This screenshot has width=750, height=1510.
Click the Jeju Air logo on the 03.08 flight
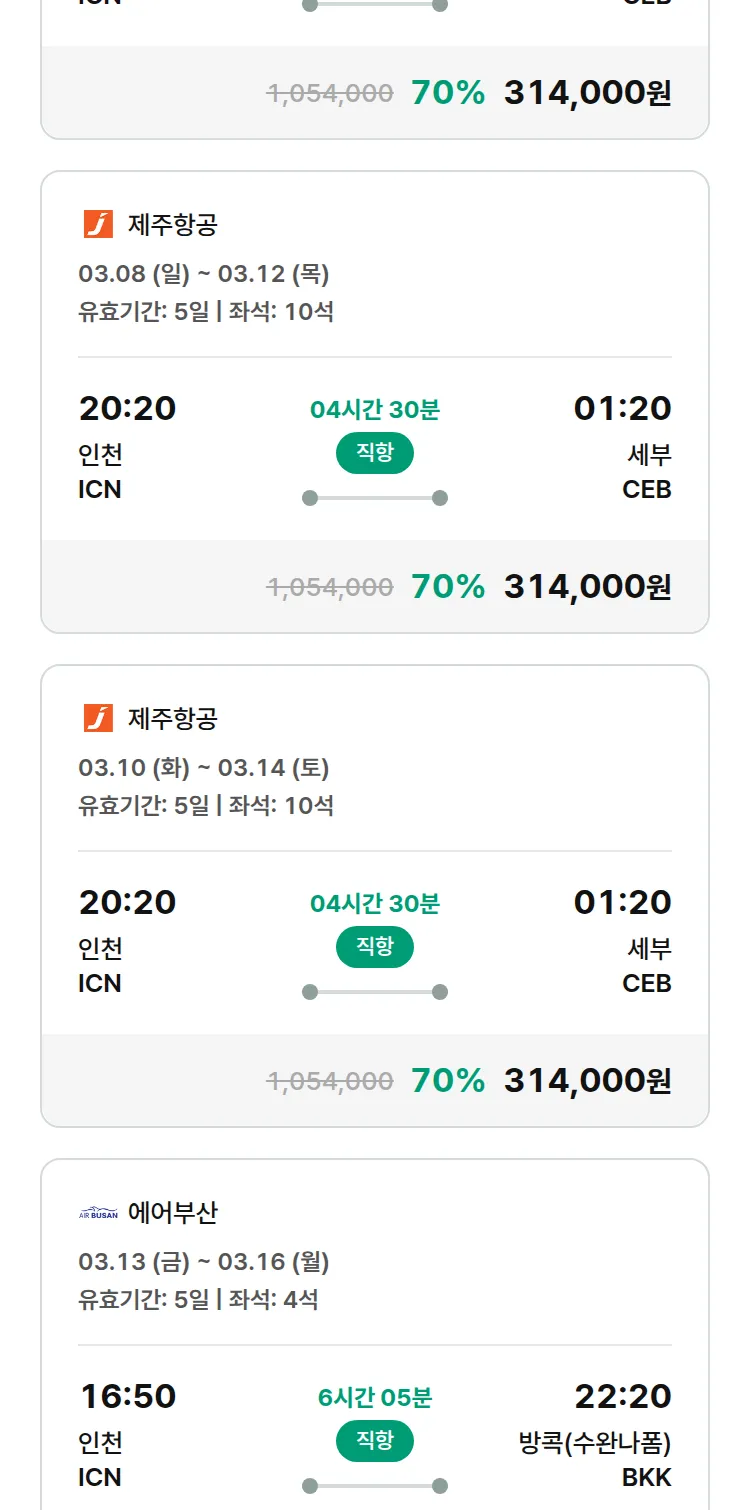(98, 224)
